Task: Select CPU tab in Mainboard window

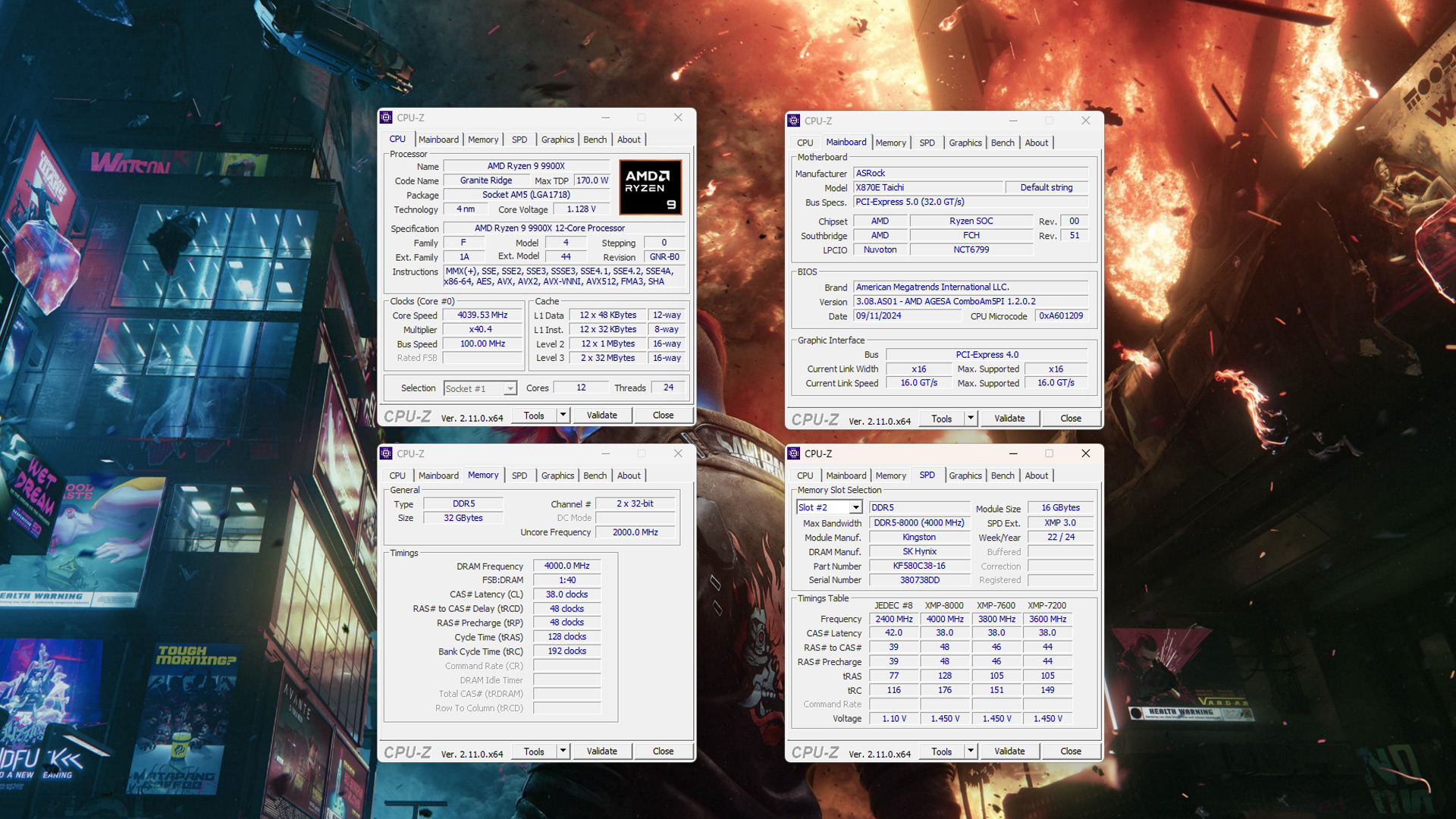Action: pos(805,143)
